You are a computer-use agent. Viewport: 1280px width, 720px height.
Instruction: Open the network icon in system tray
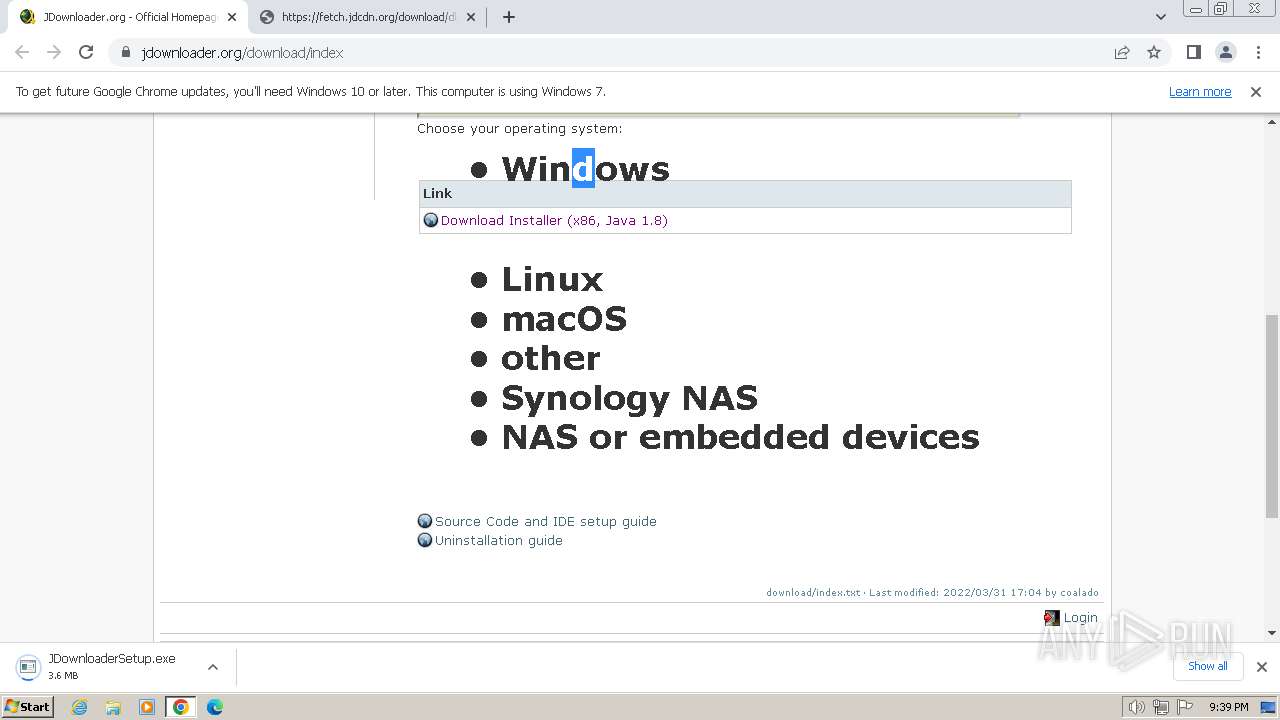[x=1160, y=707]
